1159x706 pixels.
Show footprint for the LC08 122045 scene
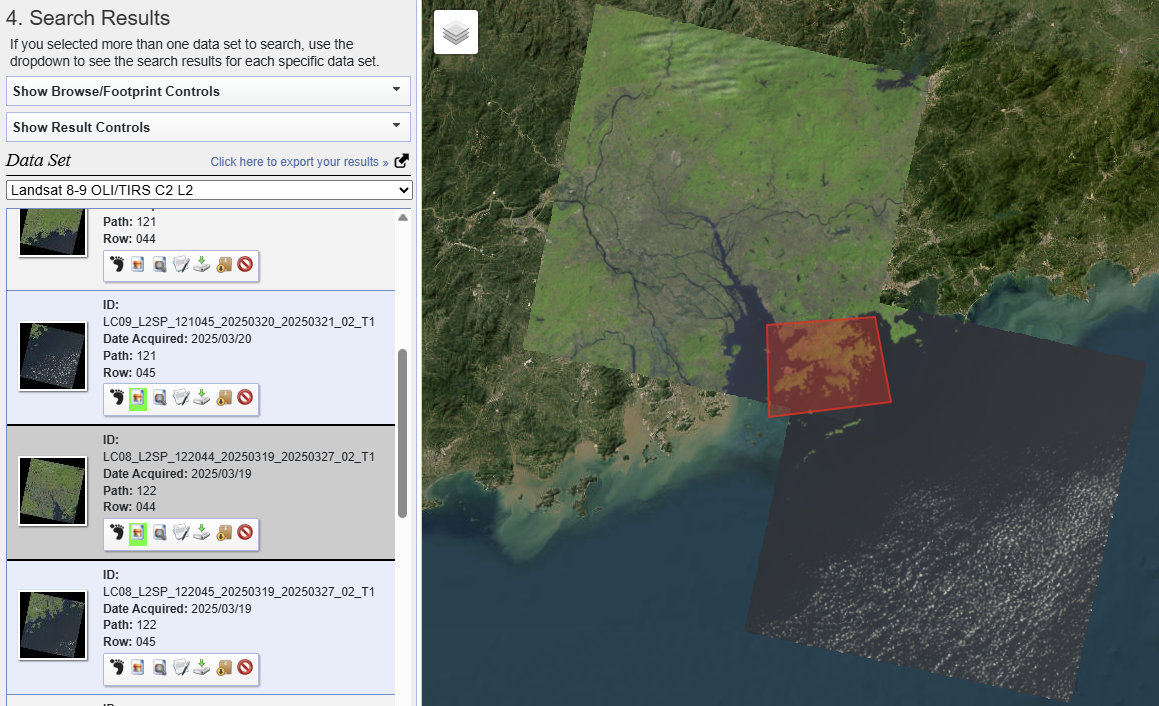pyautogui.click(x=117, y=668)
